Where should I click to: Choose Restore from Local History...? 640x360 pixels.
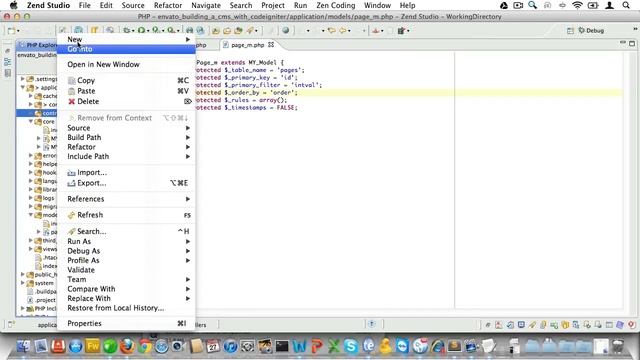(x=126, y=308)
